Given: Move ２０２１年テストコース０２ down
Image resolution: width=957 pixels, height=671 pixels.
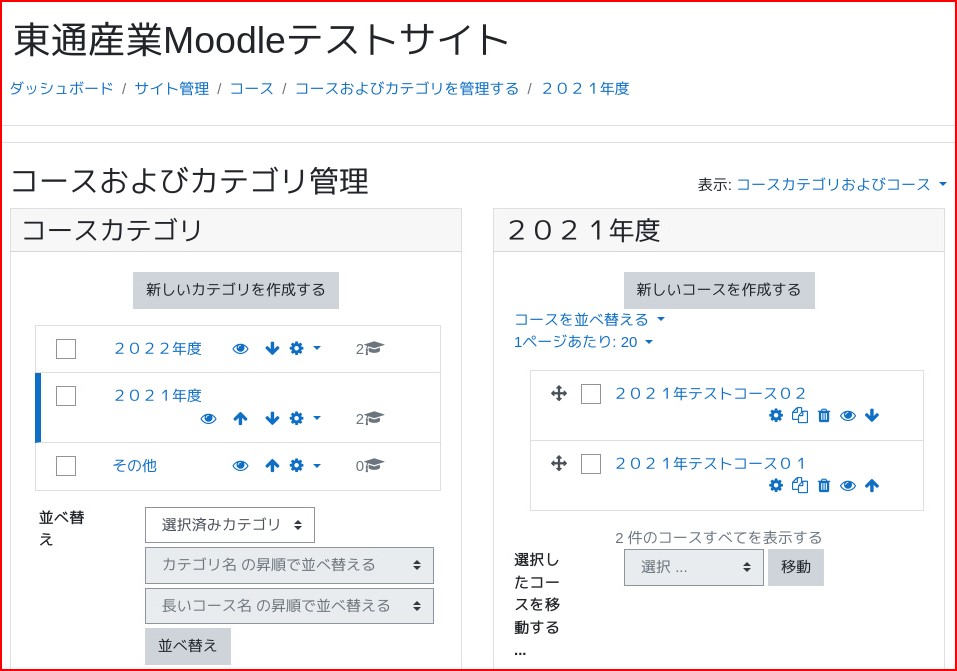Looking at the screenshot, I should tap(872, 416).
